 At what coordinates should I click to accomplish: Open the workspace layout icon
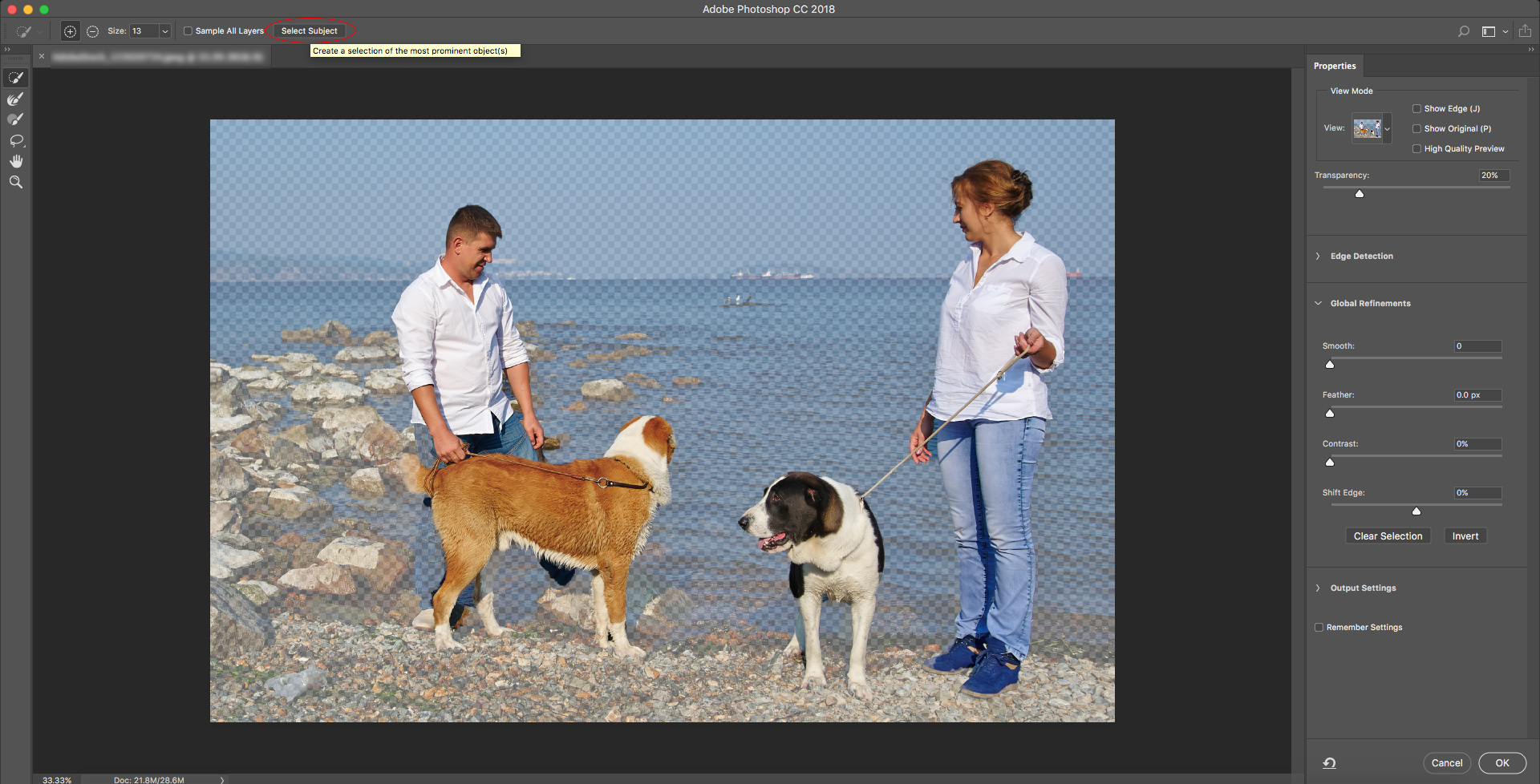(1489, 31)
